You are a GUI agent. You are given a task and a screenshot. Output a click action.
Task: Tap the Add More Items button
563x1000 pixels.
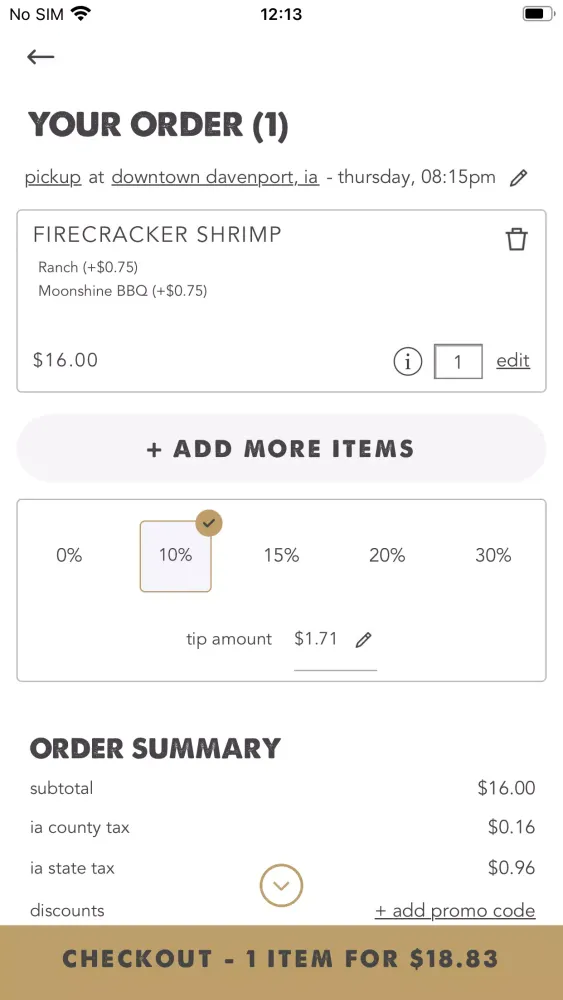coord(281,448)
